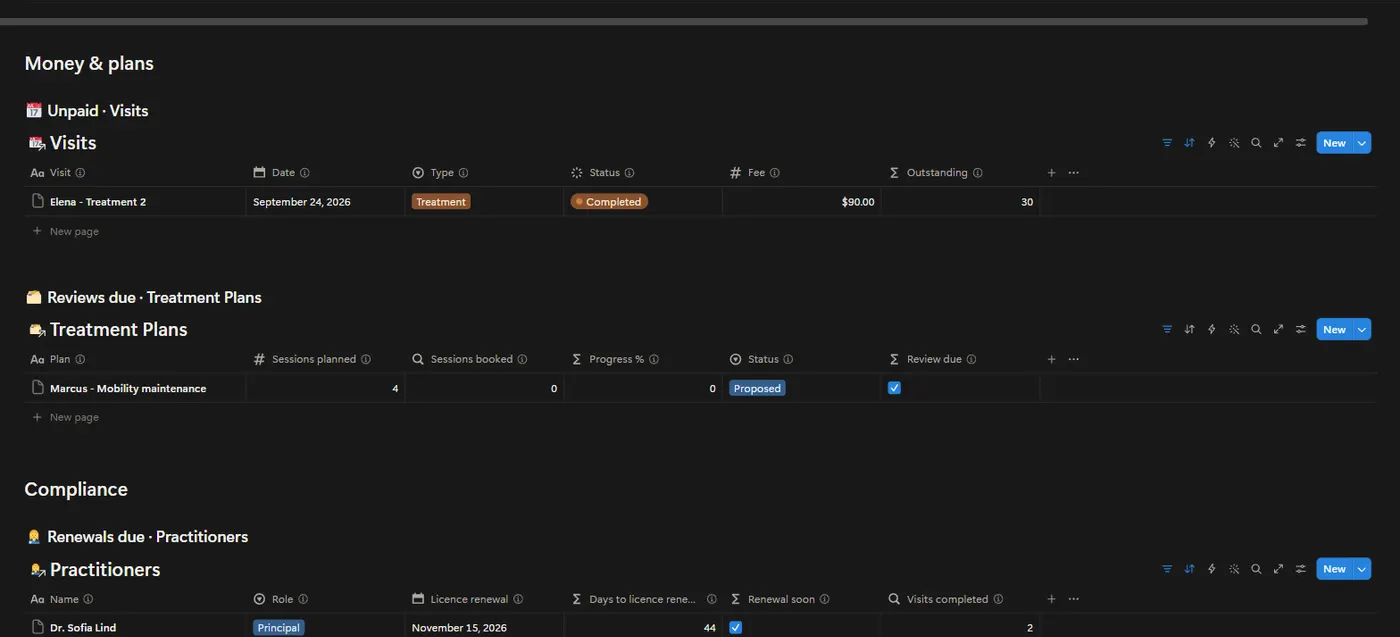Open Practitioners database as full page
The height and width of the screenshot is (637, 1400).
tap(1278, 569)
